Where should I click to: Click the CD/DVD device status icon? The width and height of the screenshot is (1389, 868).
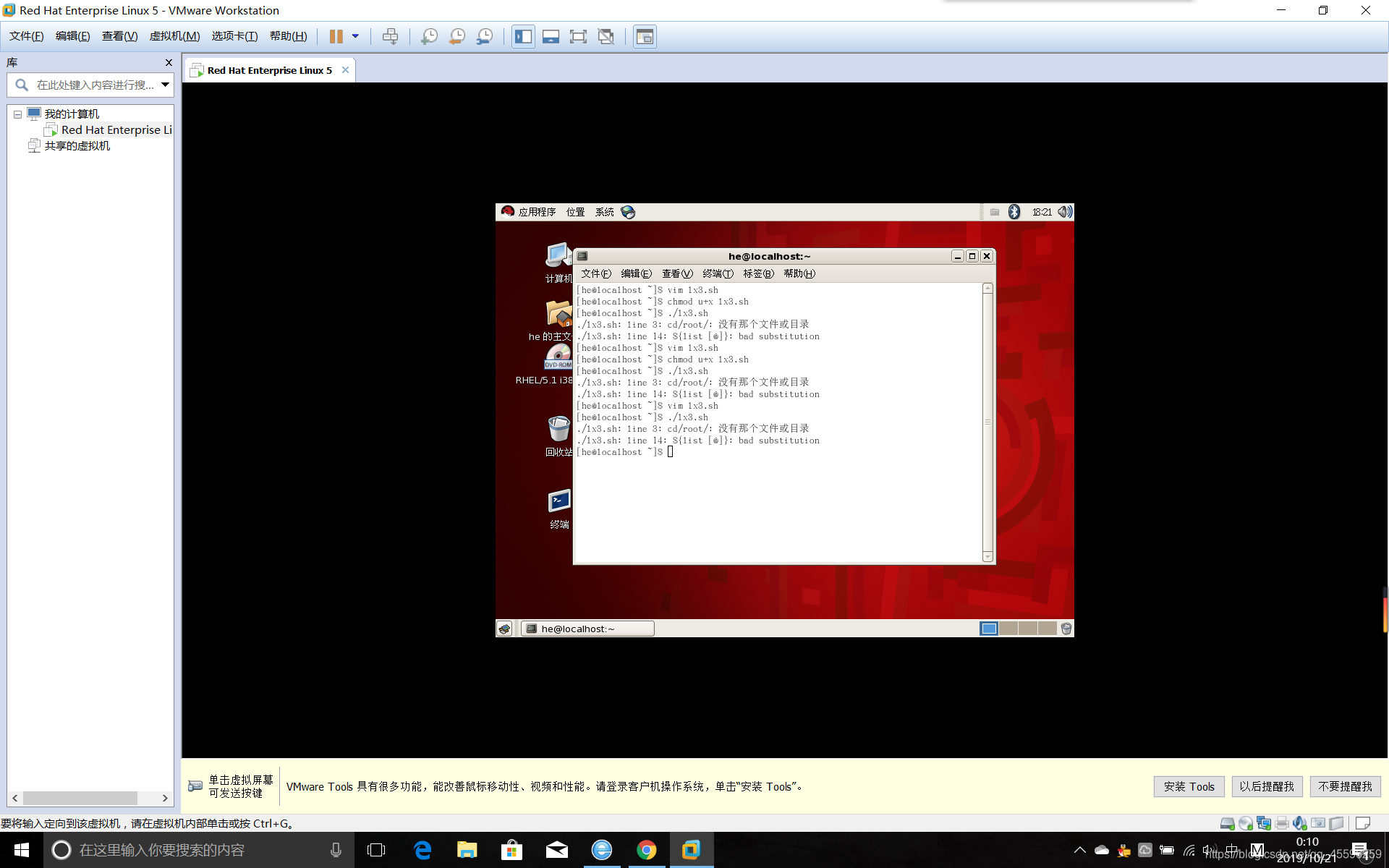[x=1245, y=823]
